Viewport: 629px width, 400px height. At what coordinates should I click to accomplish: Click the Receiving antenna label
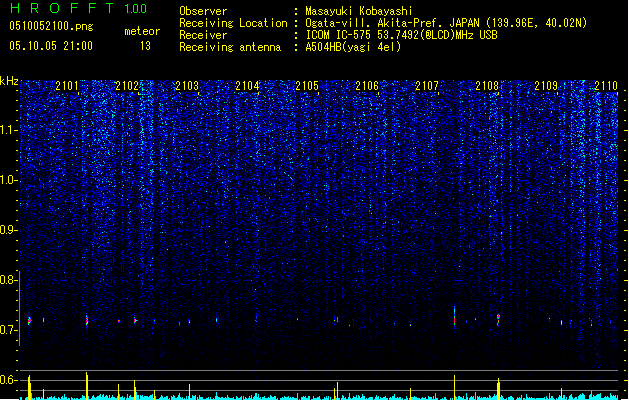click(x=230, y=47)
